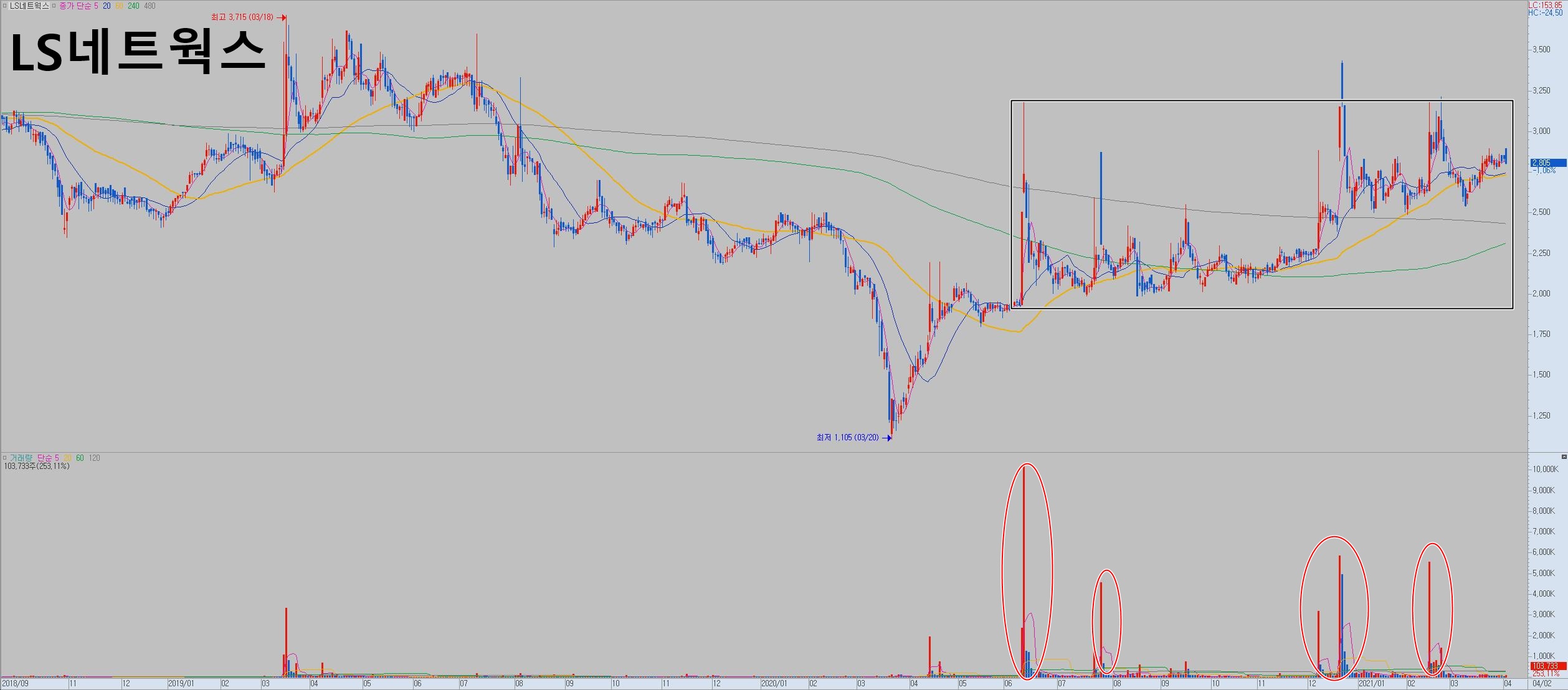
Task: Click the 2,500 price axis label
Action: click(x=1542, y=212)
